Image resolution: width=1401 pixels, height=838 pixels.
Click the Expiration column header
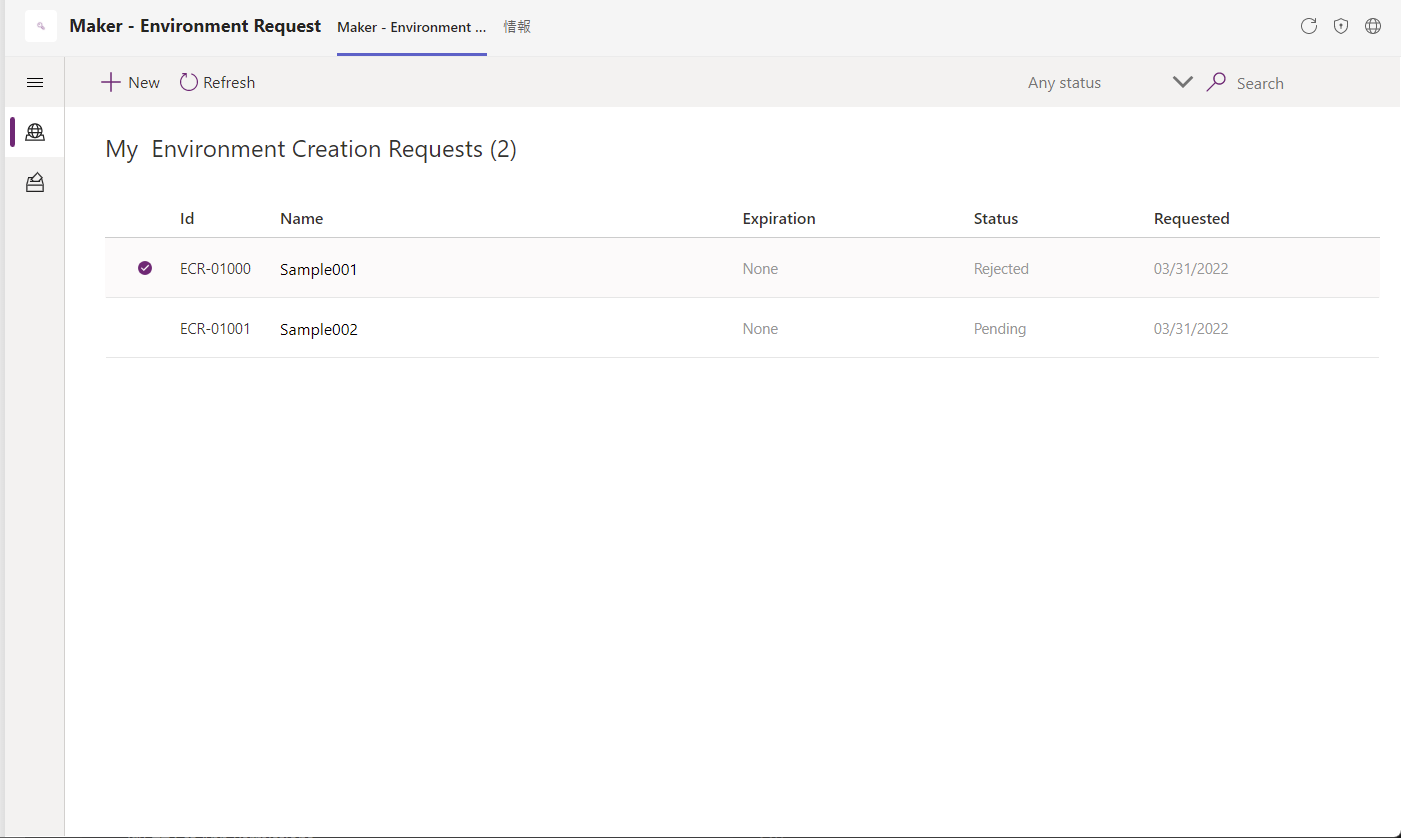779,218
